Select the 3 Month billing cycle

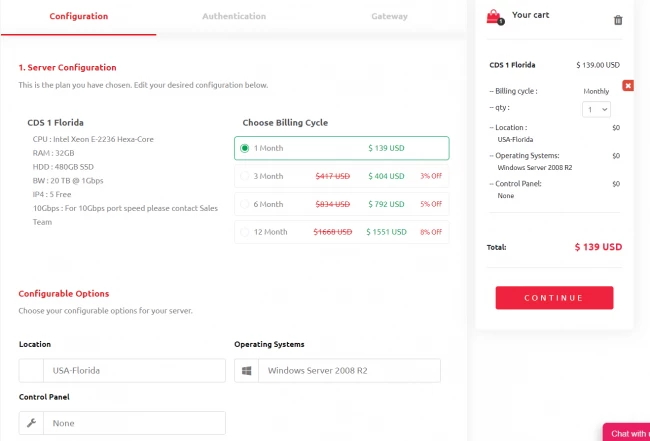342,176
